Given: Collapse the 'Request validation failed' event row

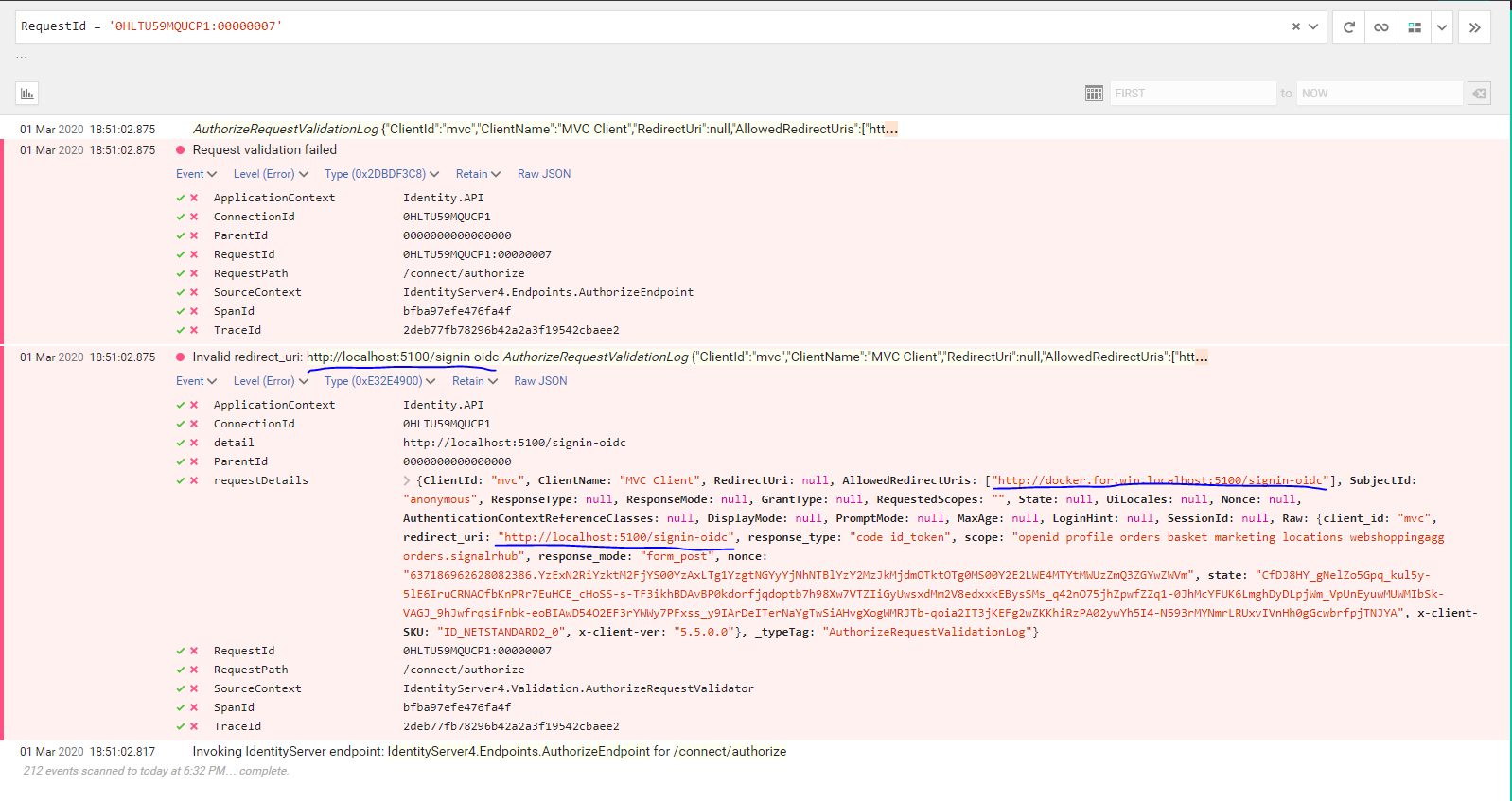Looking at the screenshot, I should [265, 149].
